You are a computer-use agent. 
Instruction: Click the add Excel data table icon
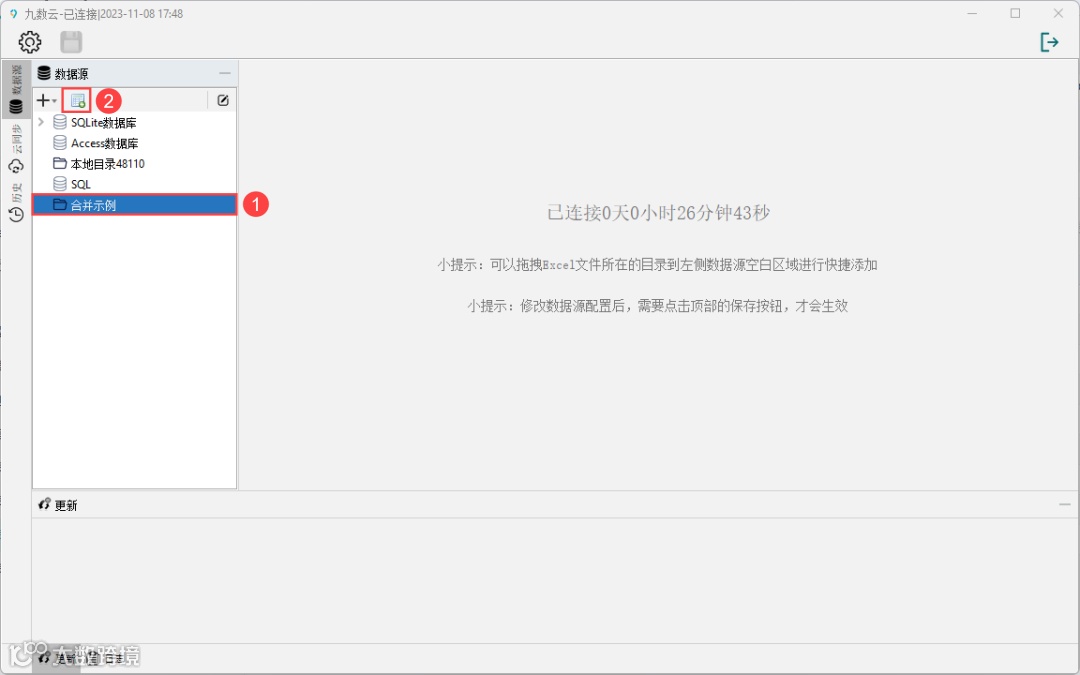coord(78,100)
